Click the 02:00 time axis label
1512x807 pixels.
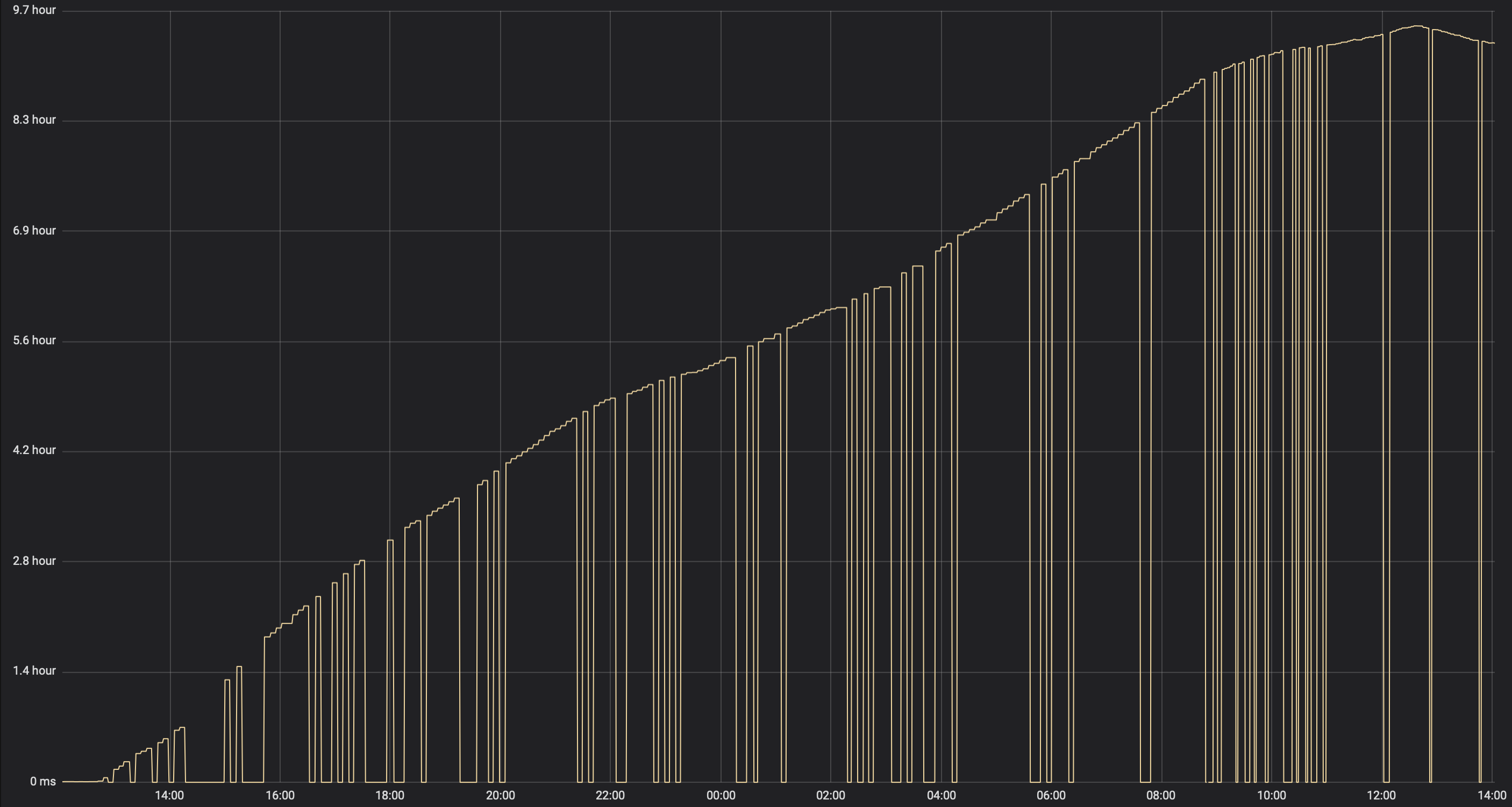pos(831,795)
